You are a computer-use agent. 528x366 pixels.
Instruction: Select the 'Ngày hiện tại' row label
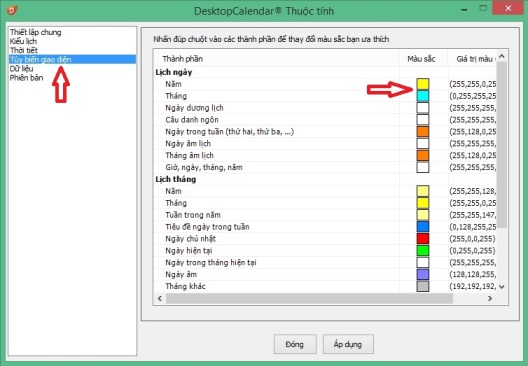tap(189, 251)
